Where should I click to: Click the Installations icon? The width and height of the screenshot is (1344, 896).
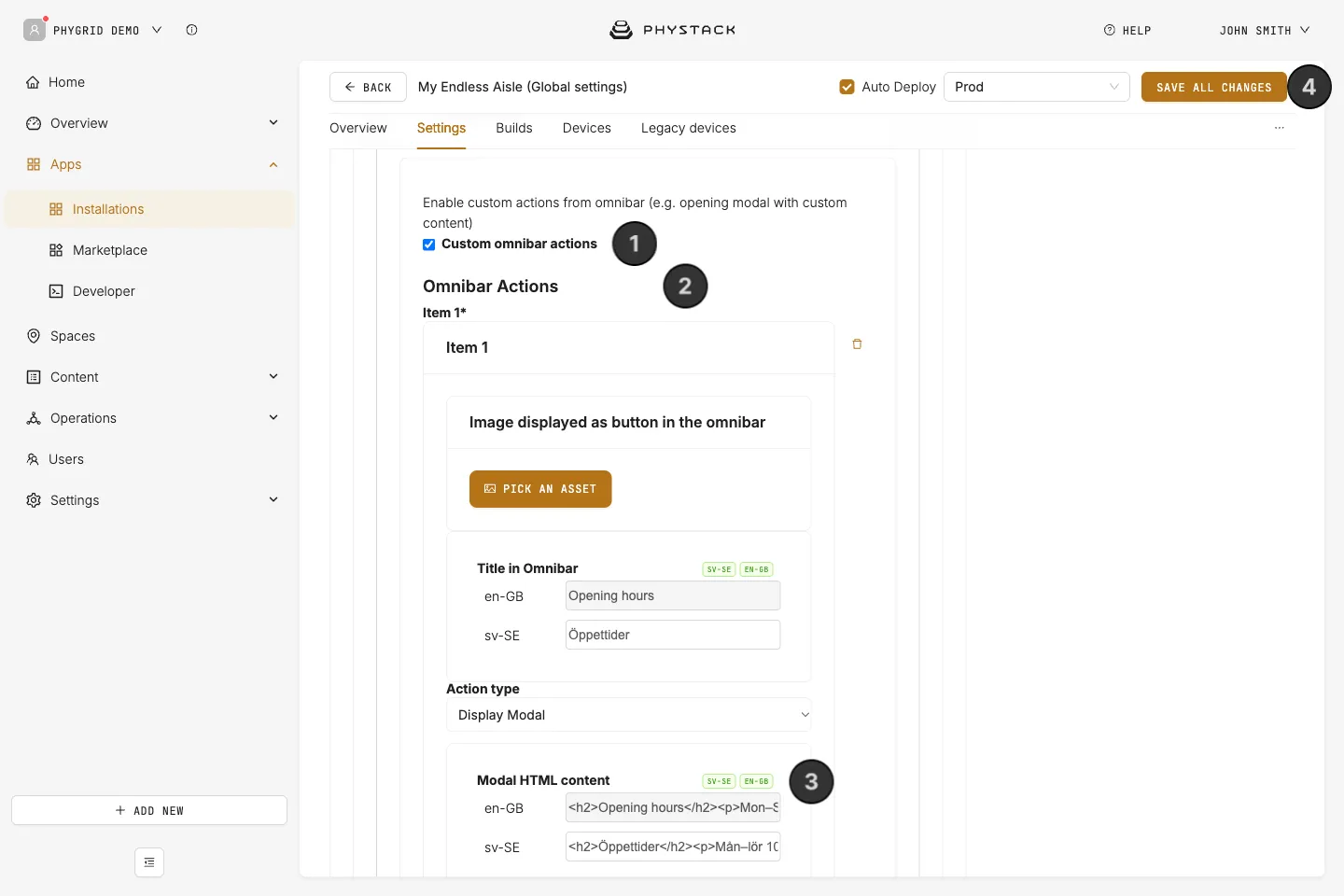tap(56, 209)
